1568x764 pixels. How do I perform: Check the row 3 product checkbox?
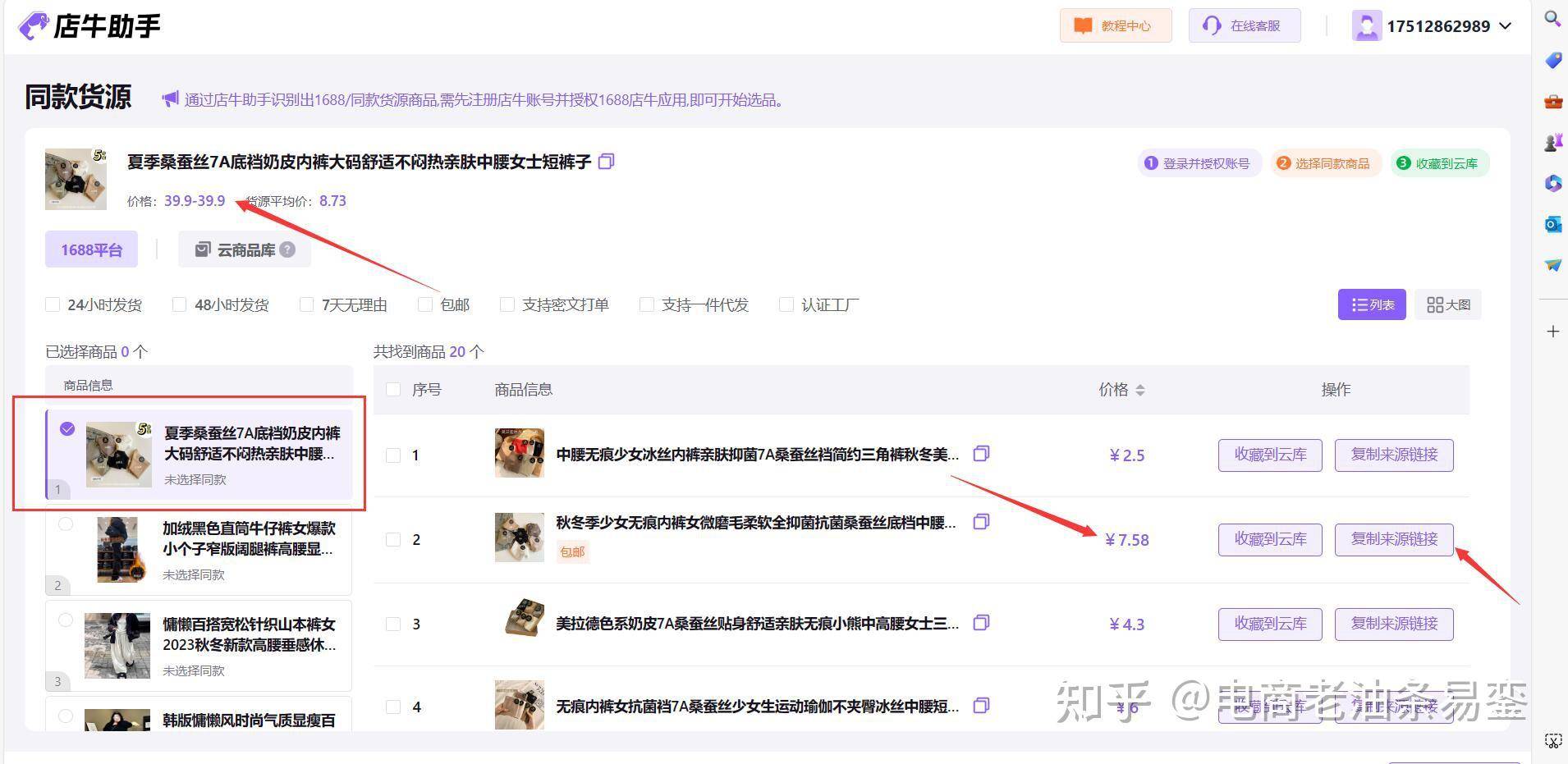(393, 624)
